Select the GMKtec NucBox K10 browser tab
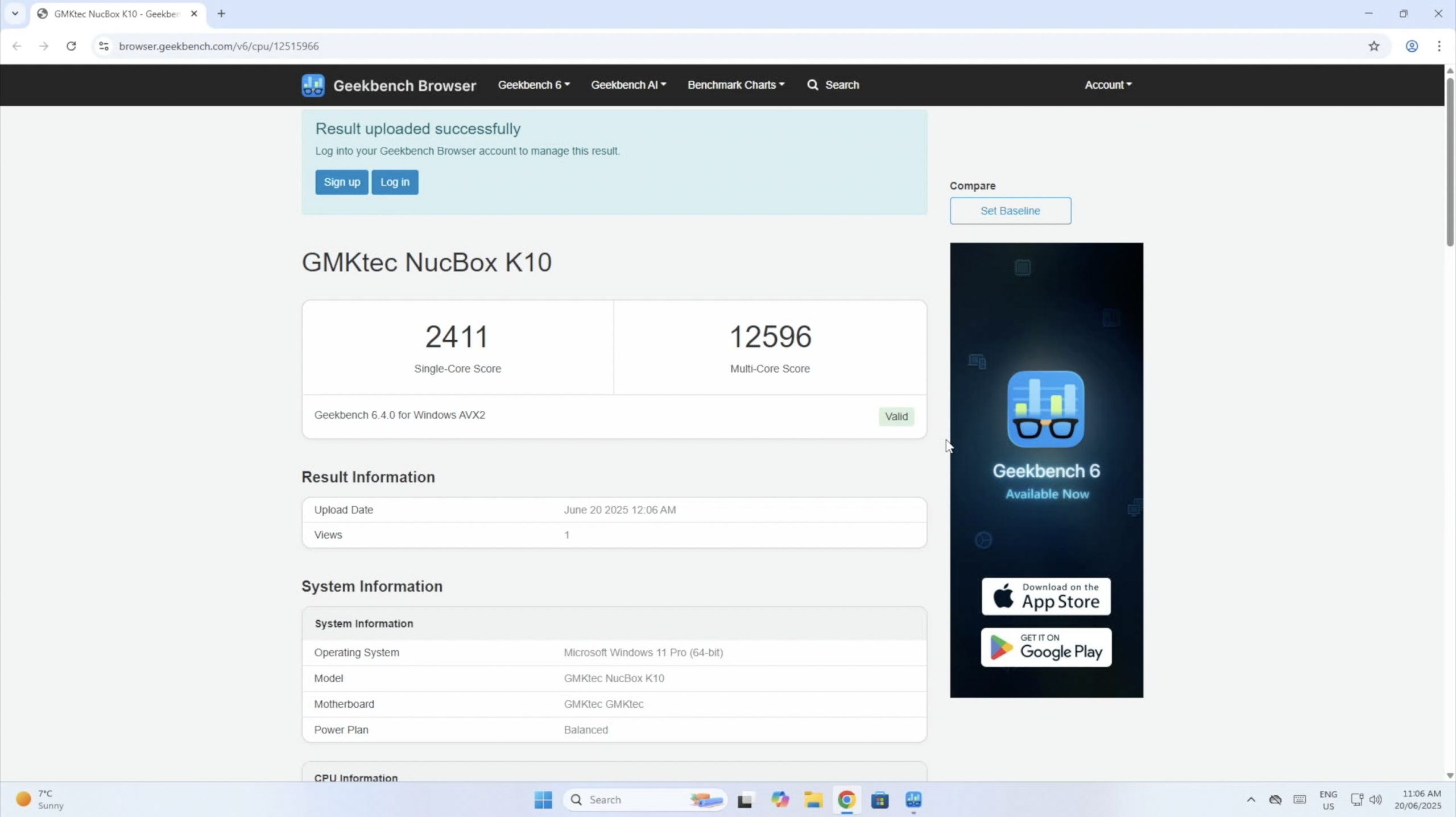This screenshot has width=1456, height=817. click(x=117, y=14)
